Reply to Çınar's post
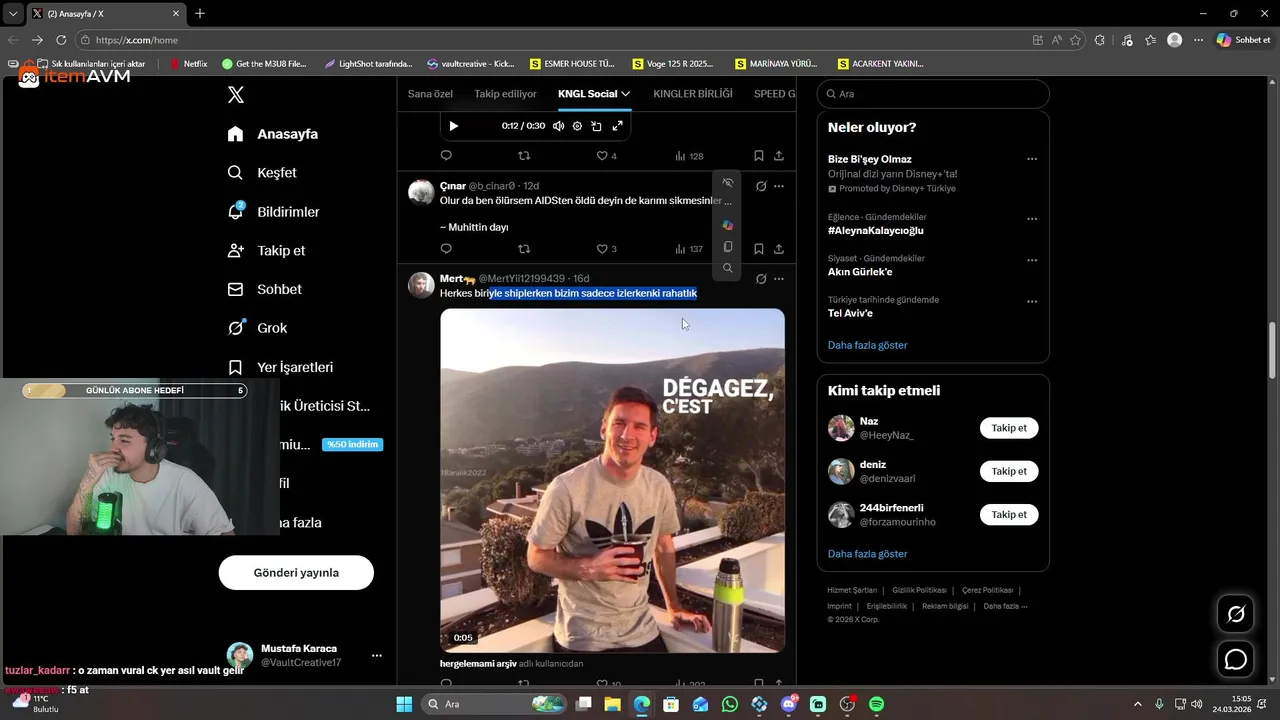 coord(446,249)
